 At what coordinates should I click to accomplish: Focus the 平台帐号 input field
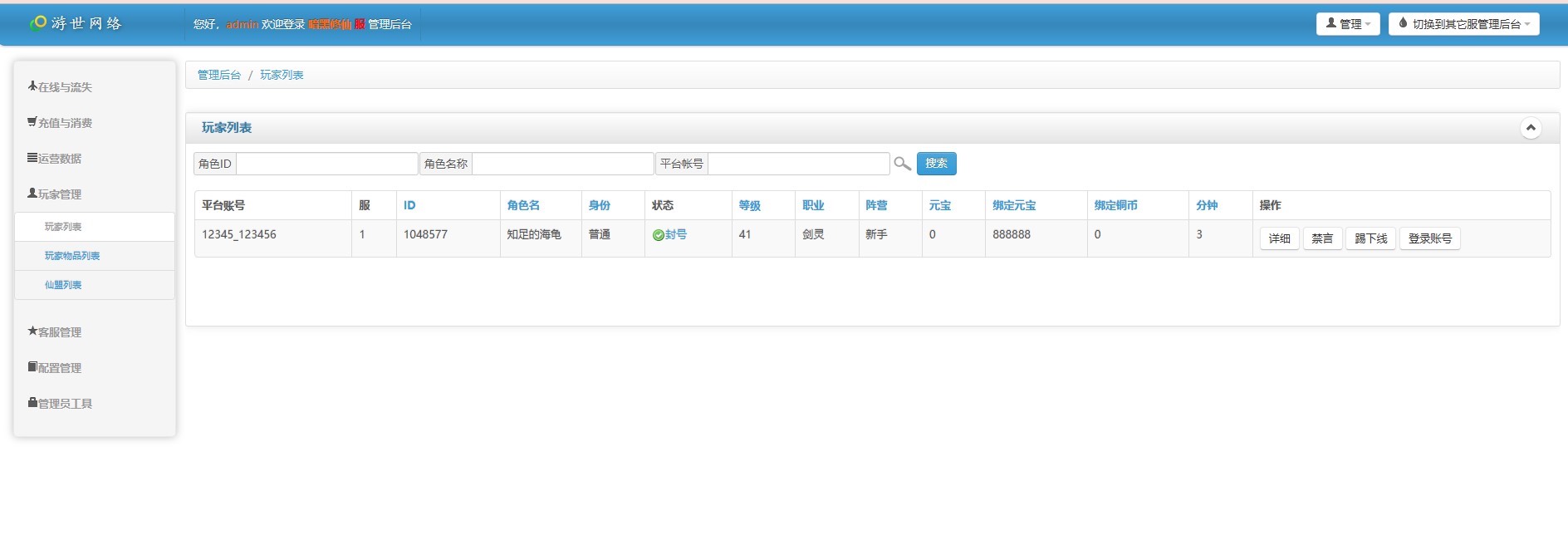798,164
